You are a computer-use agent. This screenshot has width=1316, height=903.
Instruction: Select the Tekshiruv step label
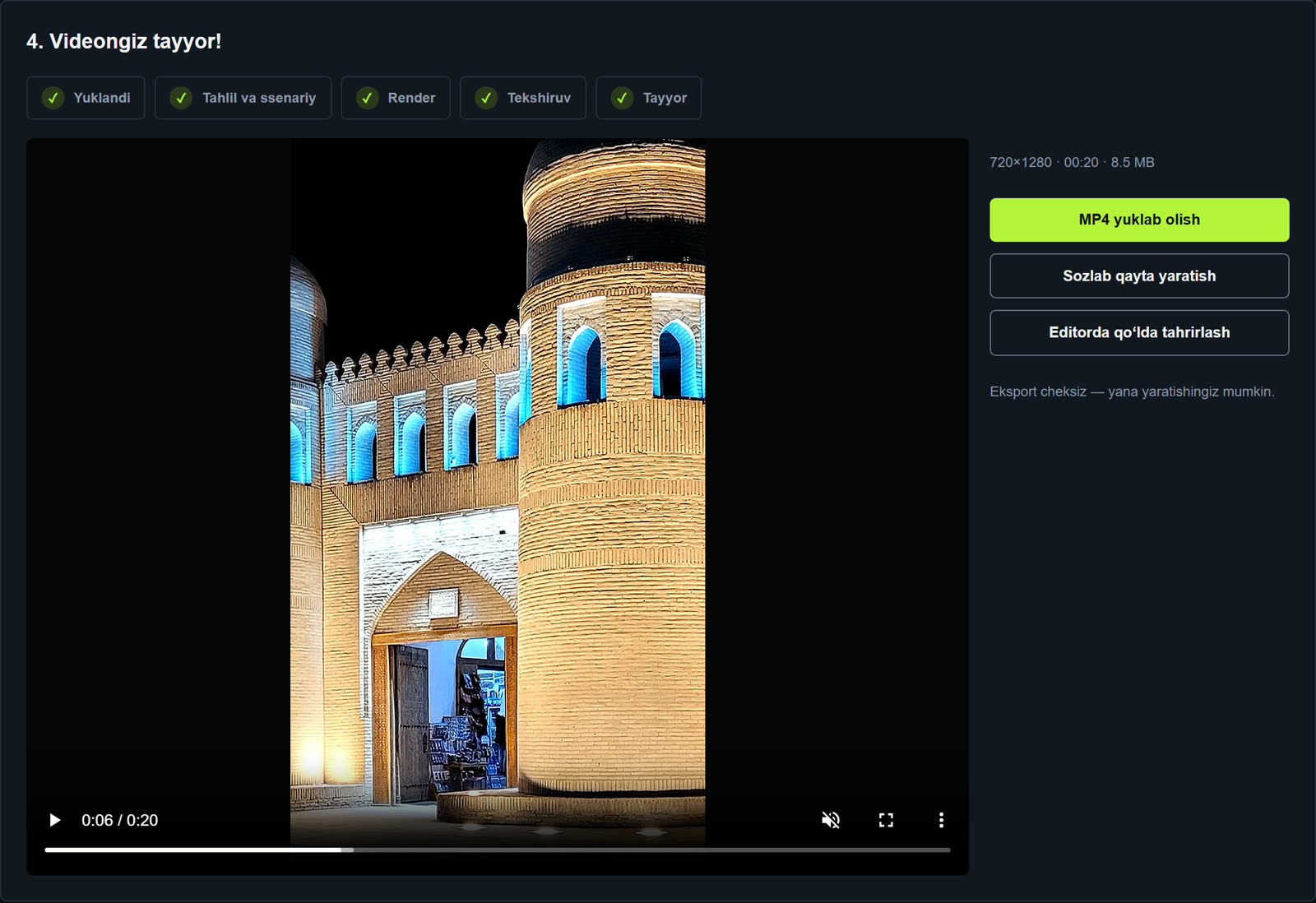539,98
